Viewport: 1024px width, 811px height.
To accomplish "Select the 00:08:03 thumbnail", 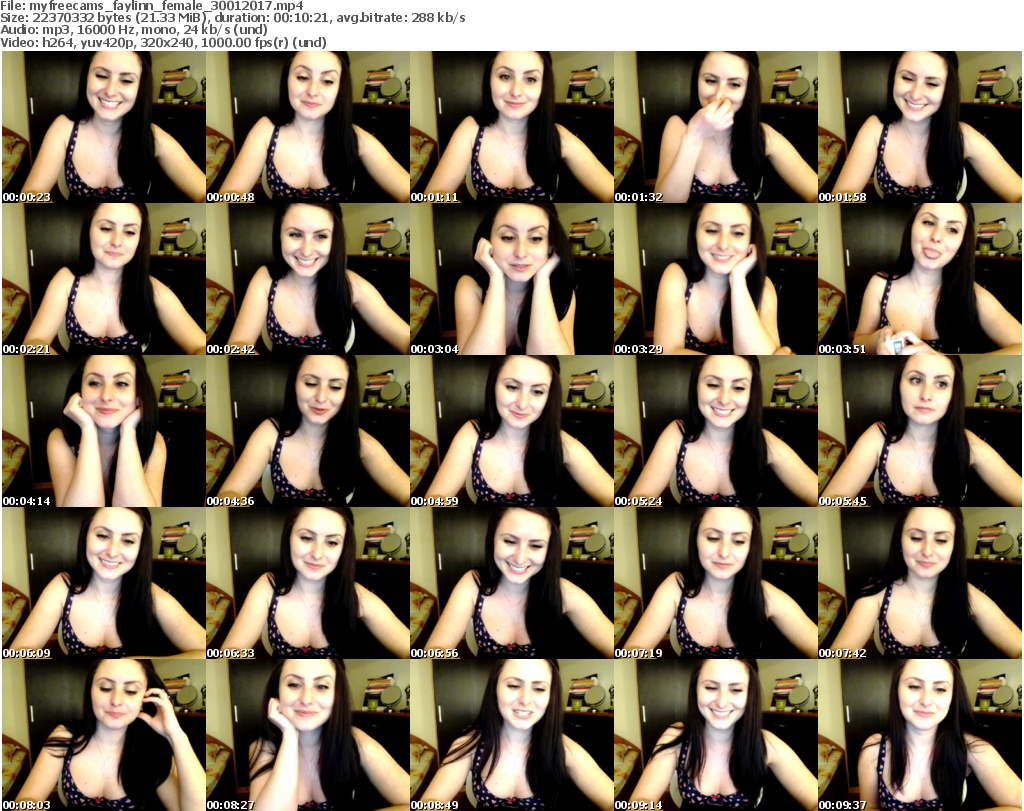I will [x=104, y=735].
